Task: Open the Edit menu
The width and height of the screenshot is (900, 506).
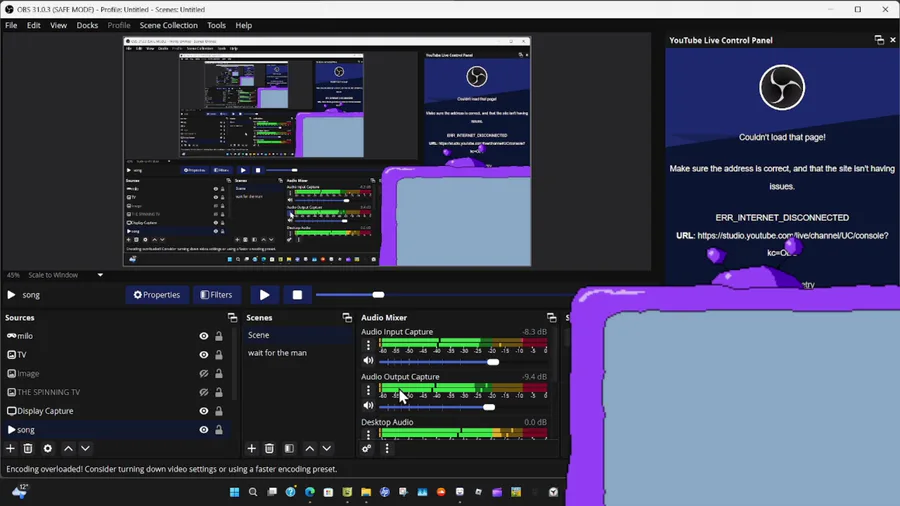Action: coord(33,25)
